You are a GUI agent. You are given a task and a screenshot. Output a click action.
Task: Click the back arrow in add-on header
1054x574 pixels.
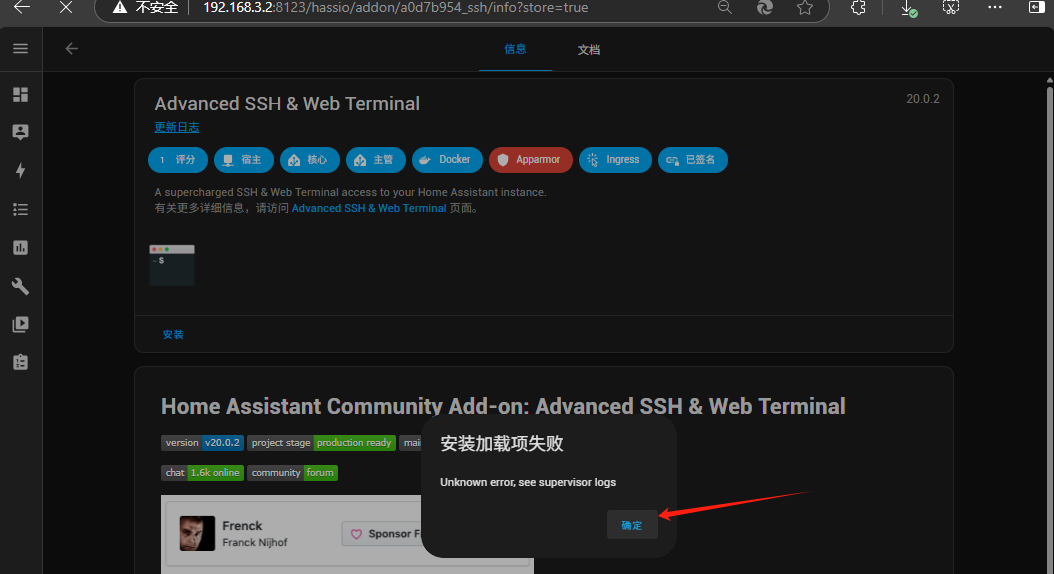71,48
